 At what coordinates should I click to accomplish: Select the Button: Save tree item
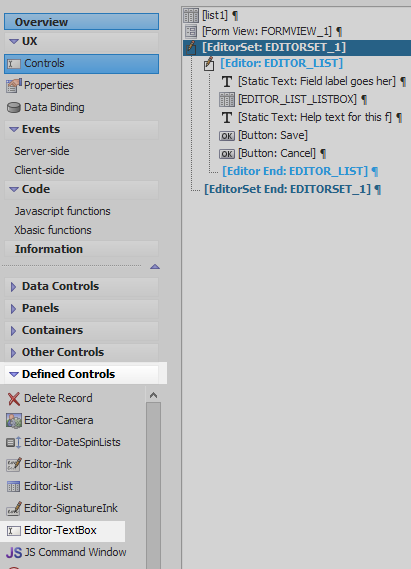(273, 135)
